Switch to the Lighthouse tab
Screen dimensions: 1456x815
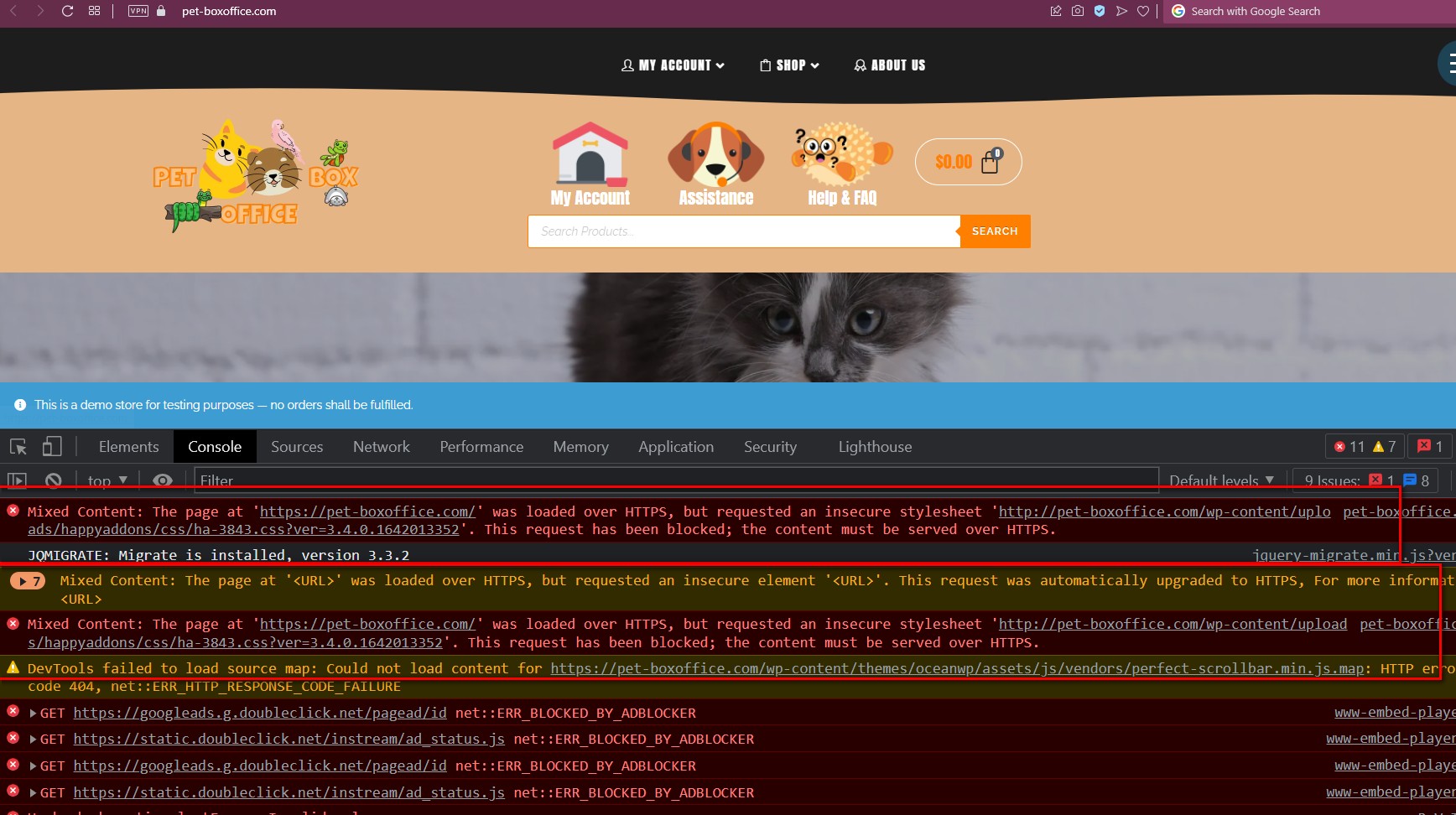[875, 447]
